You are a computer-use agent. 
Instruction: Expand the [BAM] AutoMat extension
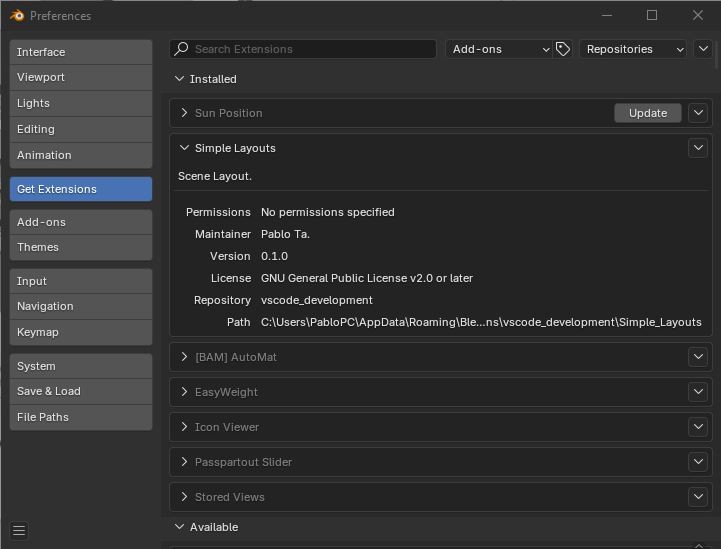(184, 357)
